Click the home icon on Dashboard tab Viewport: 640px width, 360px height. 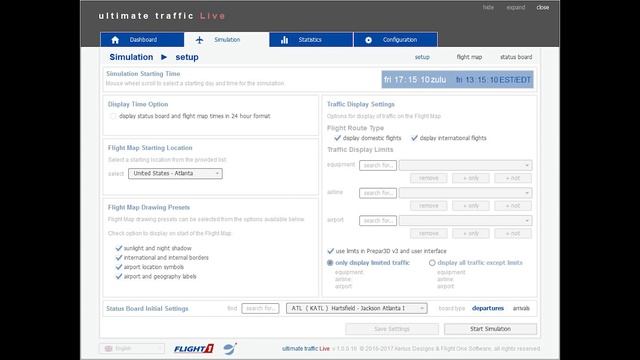tap(115, 40)
